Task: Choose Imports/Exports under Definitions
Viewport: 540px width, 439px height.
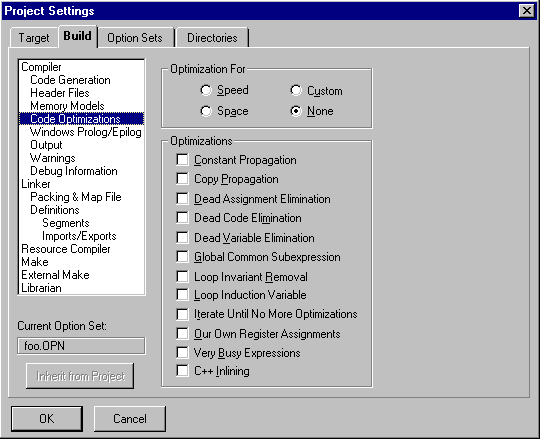Action: [79, 236]
